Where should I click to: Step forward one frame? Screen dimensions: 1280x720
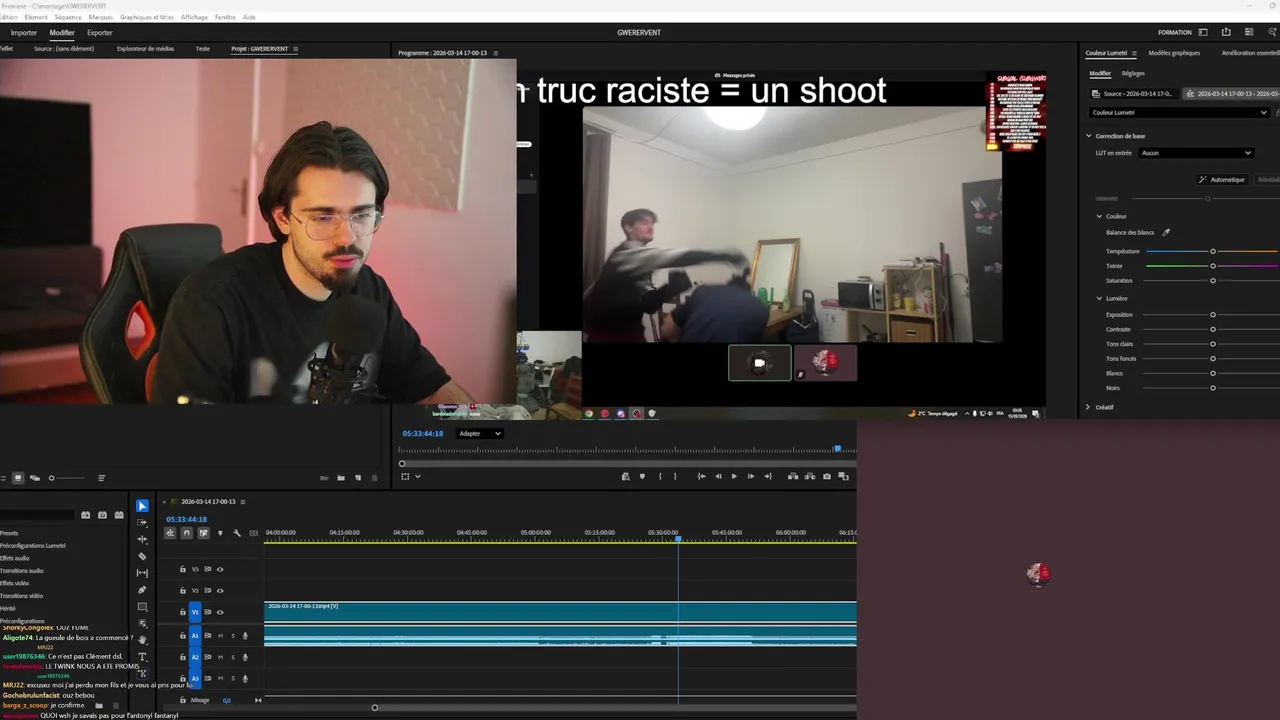tap(751, 476)
